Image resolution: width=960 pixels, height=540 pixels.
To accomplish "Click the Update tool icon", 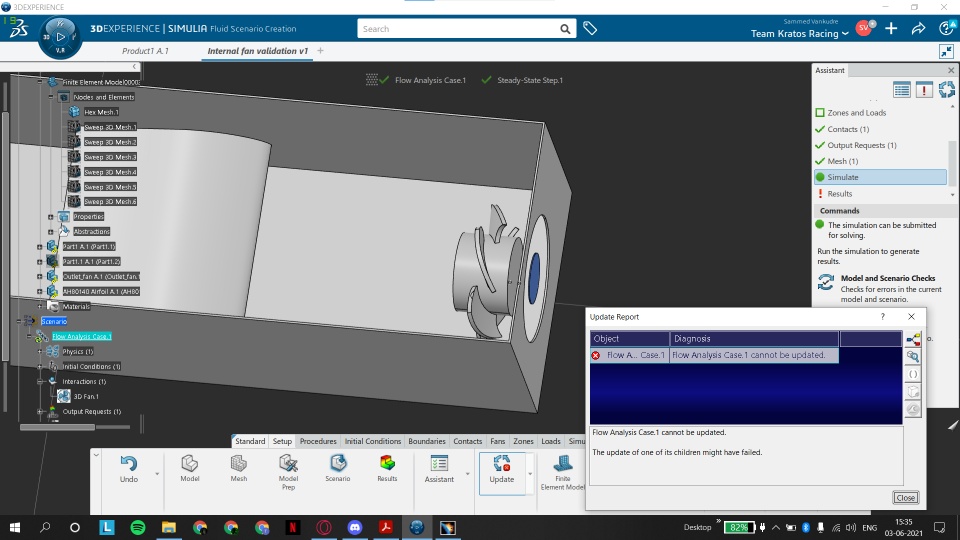I will [x=501, y=463].
